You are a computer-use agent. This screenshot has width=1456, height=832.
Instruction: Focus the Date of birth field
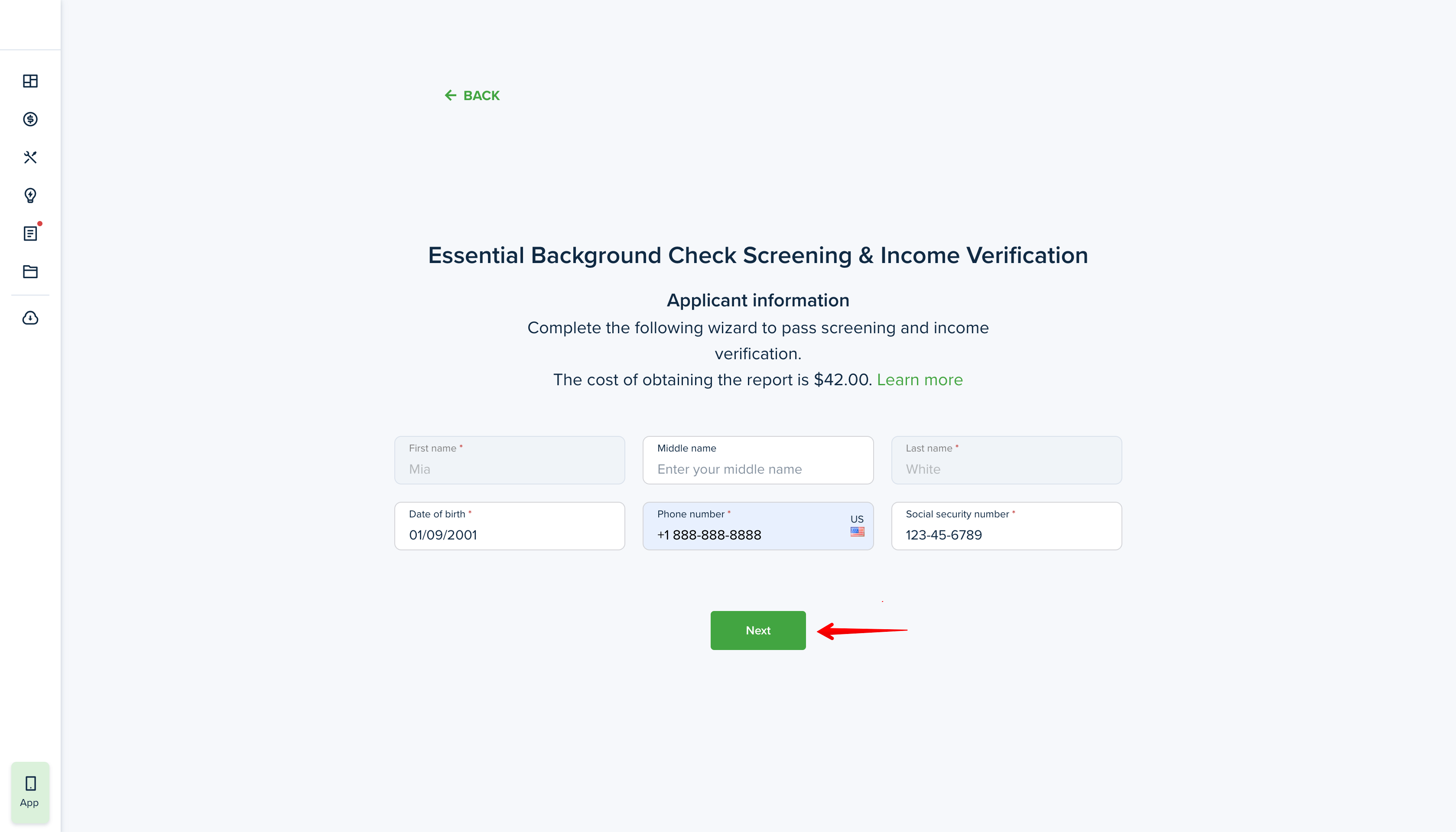coord(509,535)
